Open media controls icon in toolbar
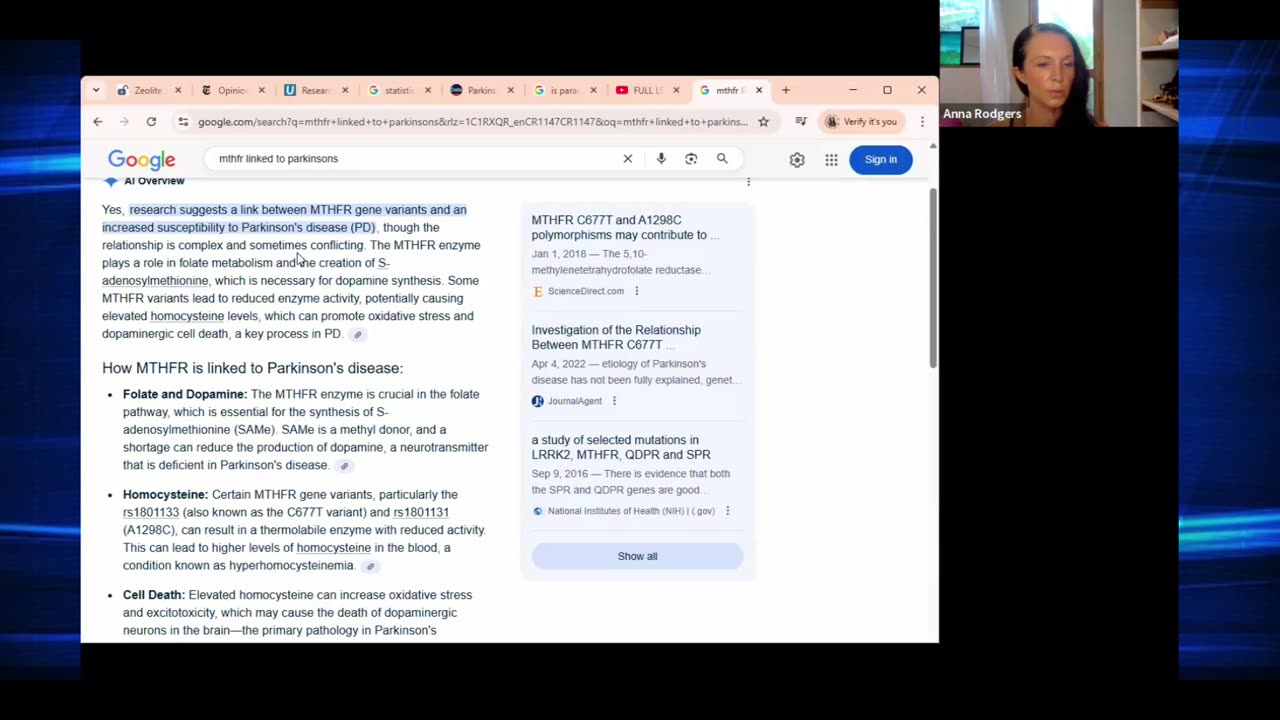Screen dimensions: 1280x720 [x=801, y=122]
